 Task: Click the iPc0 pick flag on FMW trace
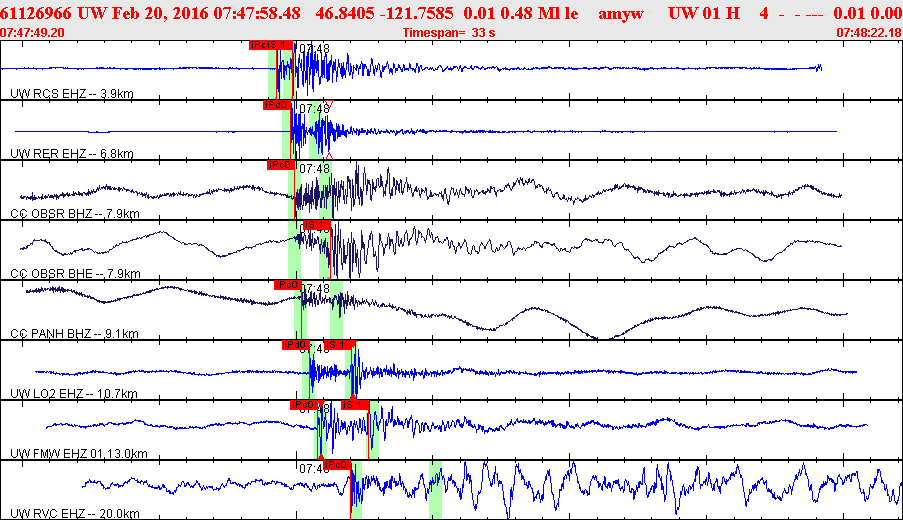coord(304,404)
